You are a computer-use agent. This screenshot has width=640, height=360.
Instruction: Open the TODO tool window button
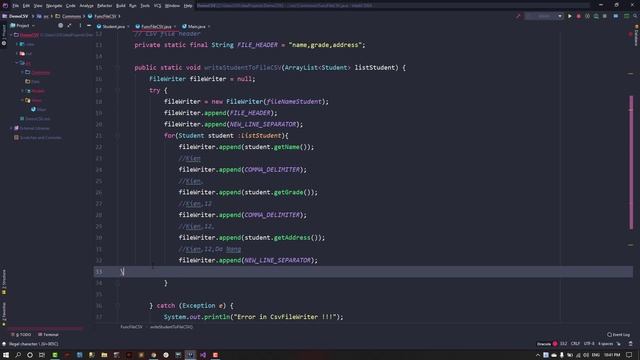21,335
